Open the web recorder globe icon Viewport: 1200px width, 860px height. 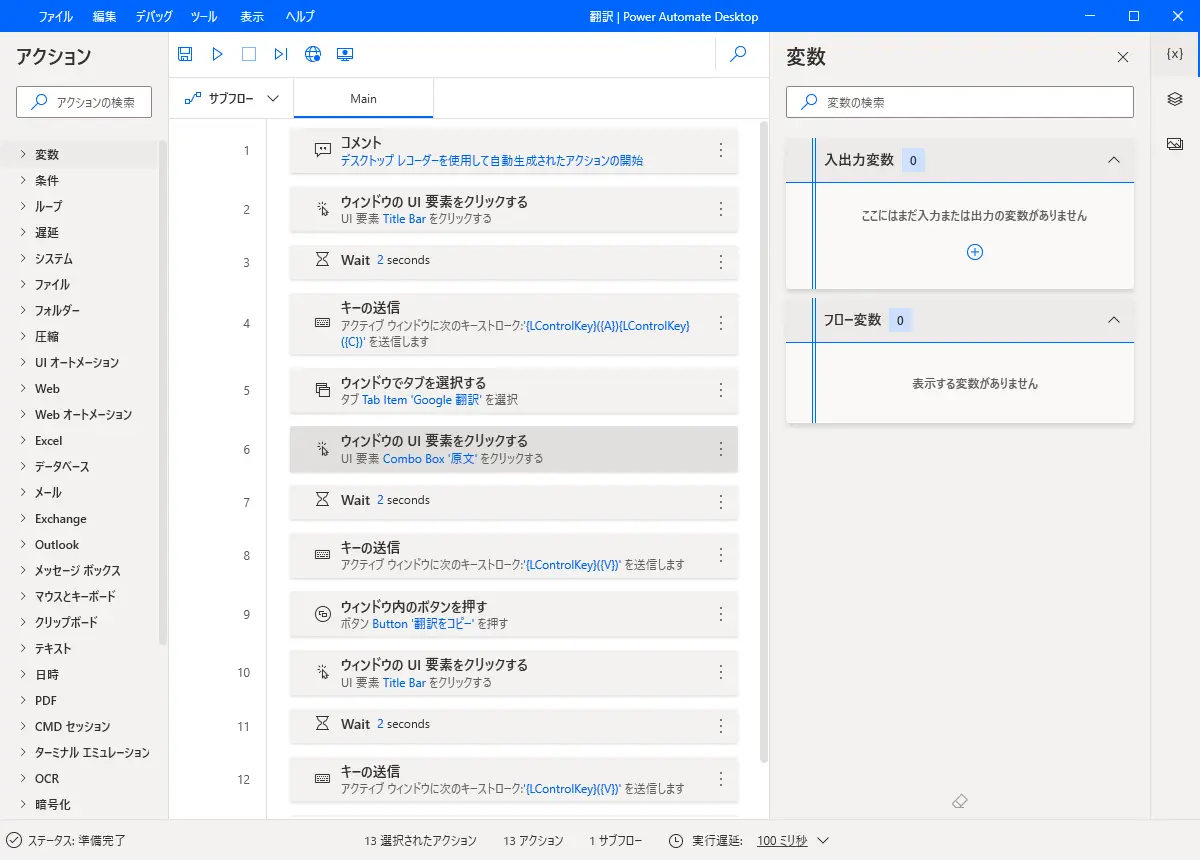click(313, 54)
